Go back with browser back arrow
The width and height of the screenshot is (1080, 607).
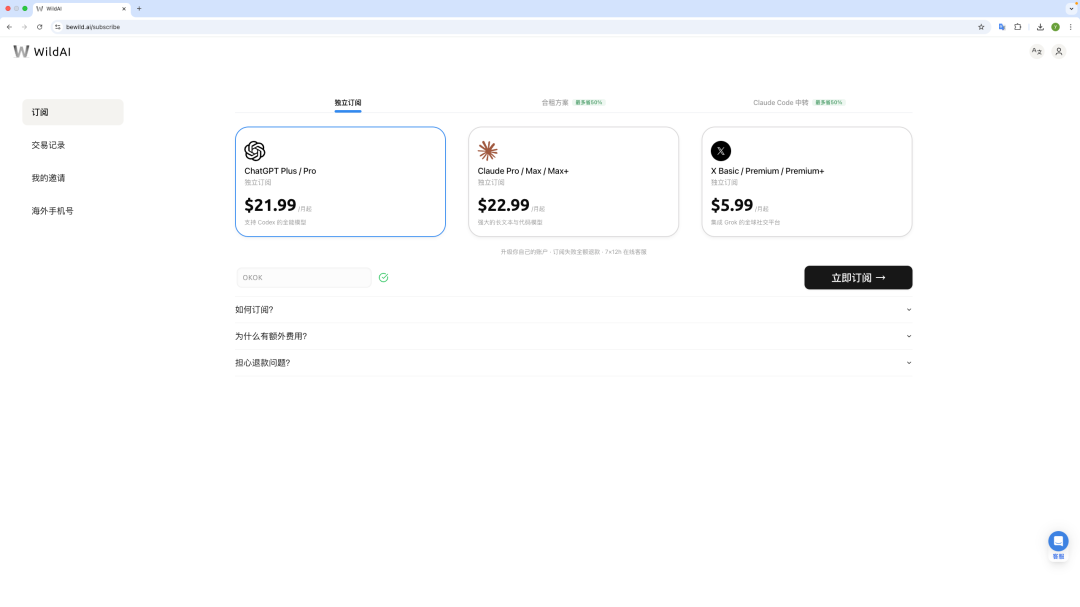[x=9, y=27]
